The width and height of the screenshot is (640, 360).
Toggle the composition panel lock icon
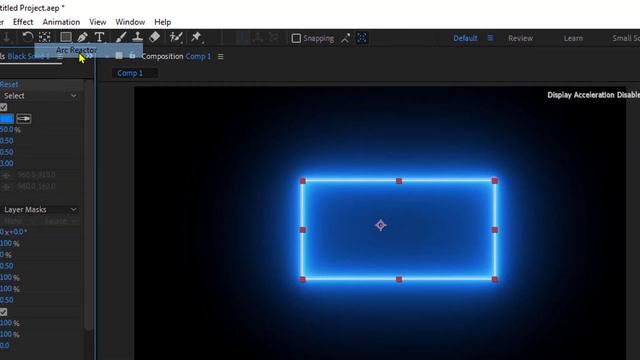point(132,56)
